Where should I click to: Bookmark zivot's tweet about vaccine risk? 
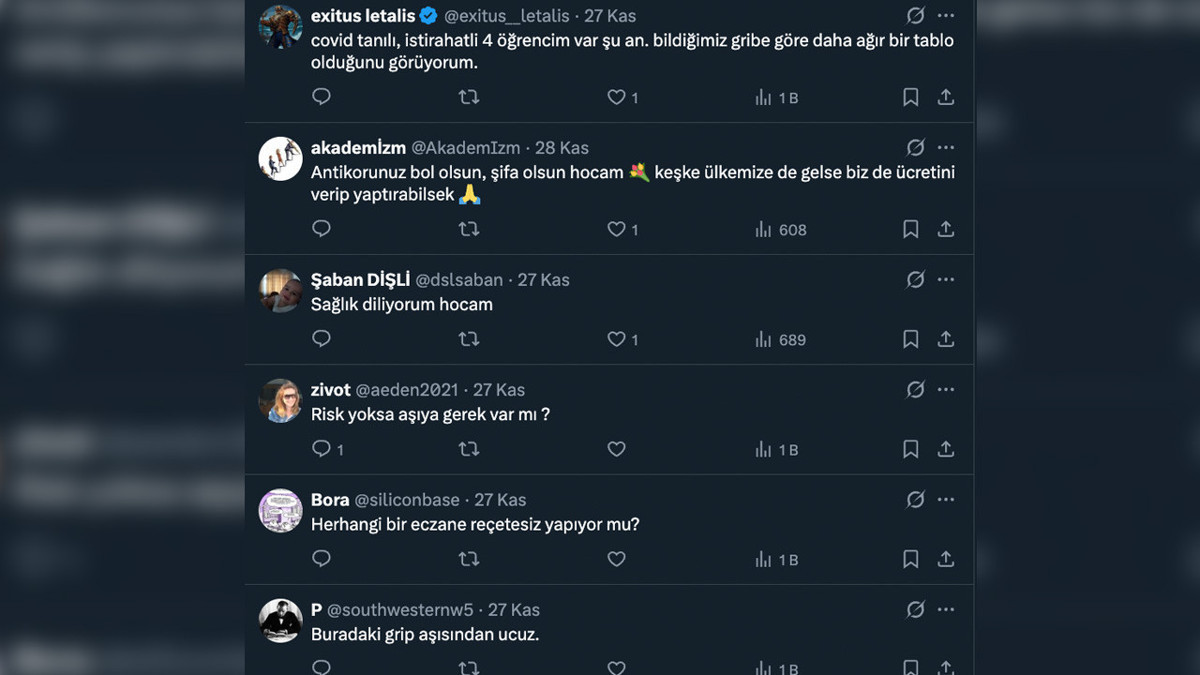[910, 449]
